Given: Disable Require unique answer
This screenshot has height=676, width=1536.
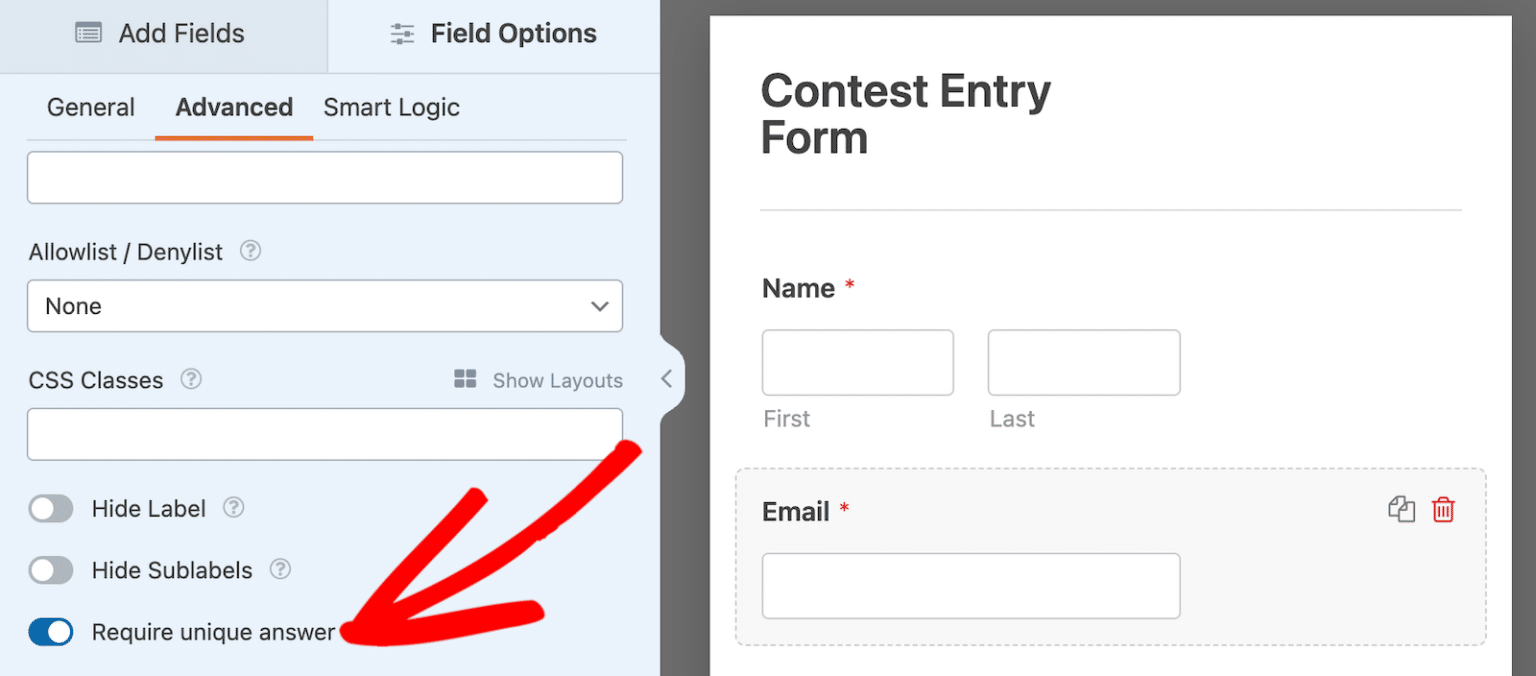Looking at the screenshot, I should pyautogui.click(x=51, y=632).
